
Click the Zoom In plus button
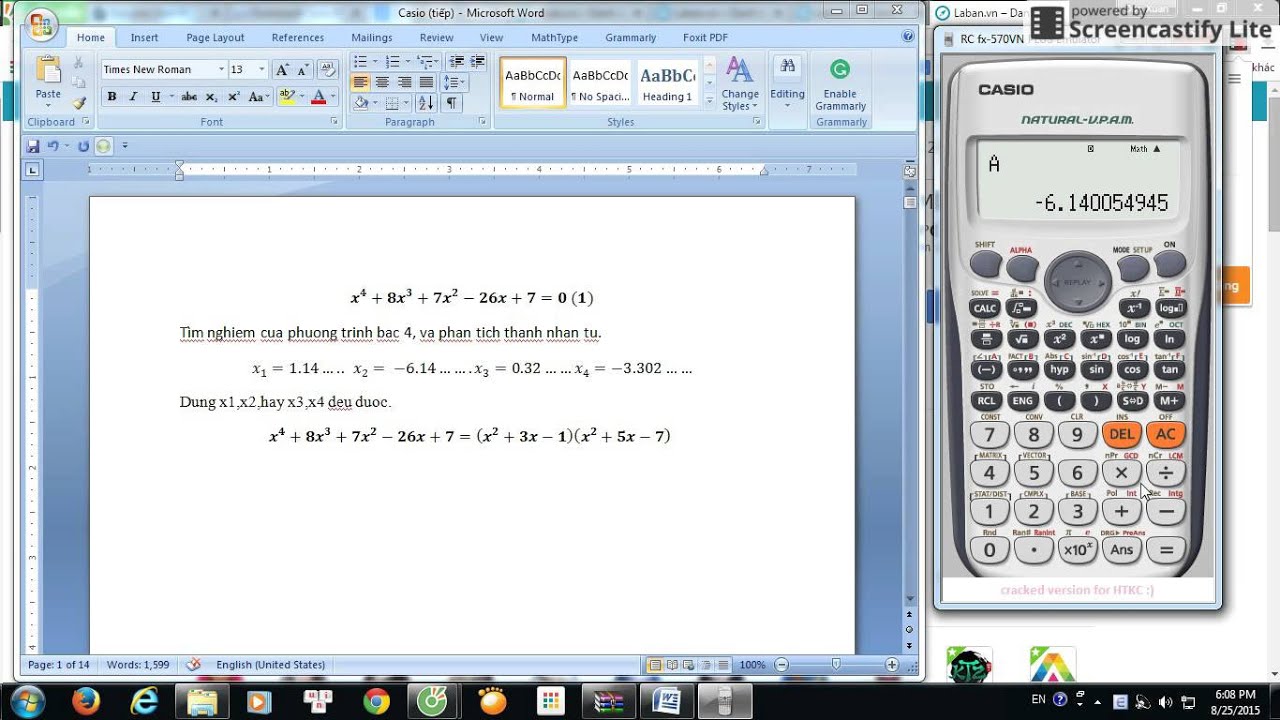[891, 664]
